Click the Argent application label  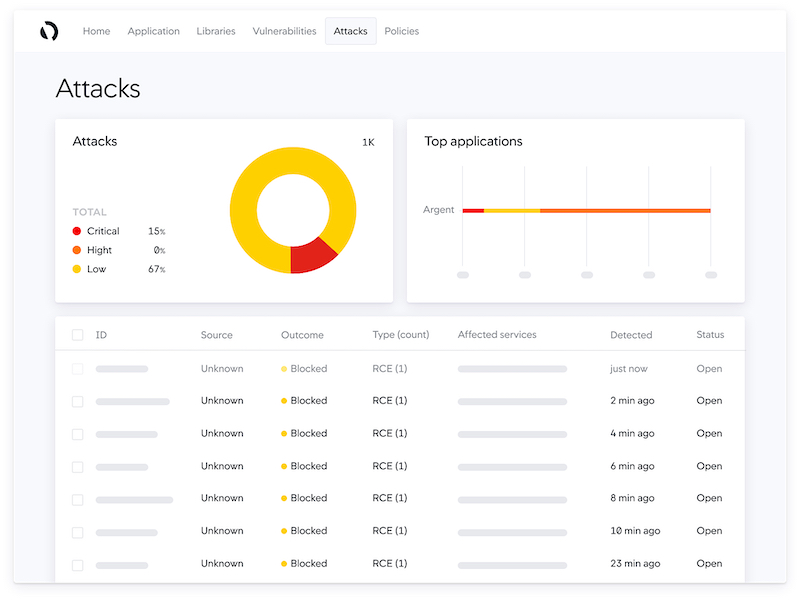pos(438,210)
